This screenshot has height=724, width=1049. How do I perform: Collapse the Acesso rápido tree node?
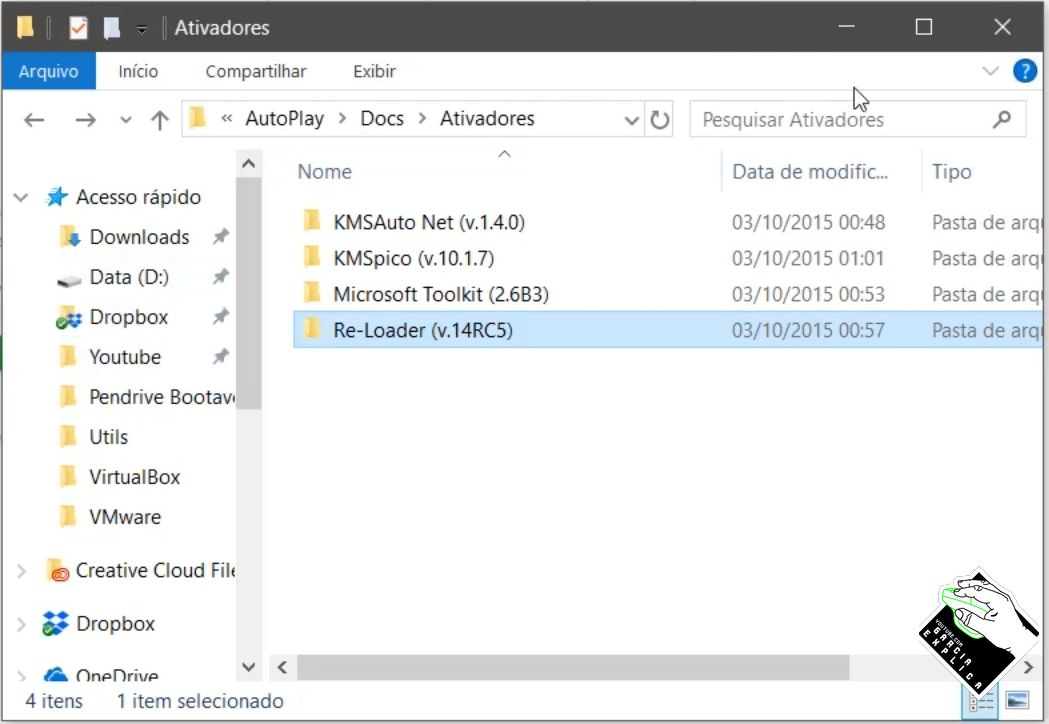tap(21, 197)
